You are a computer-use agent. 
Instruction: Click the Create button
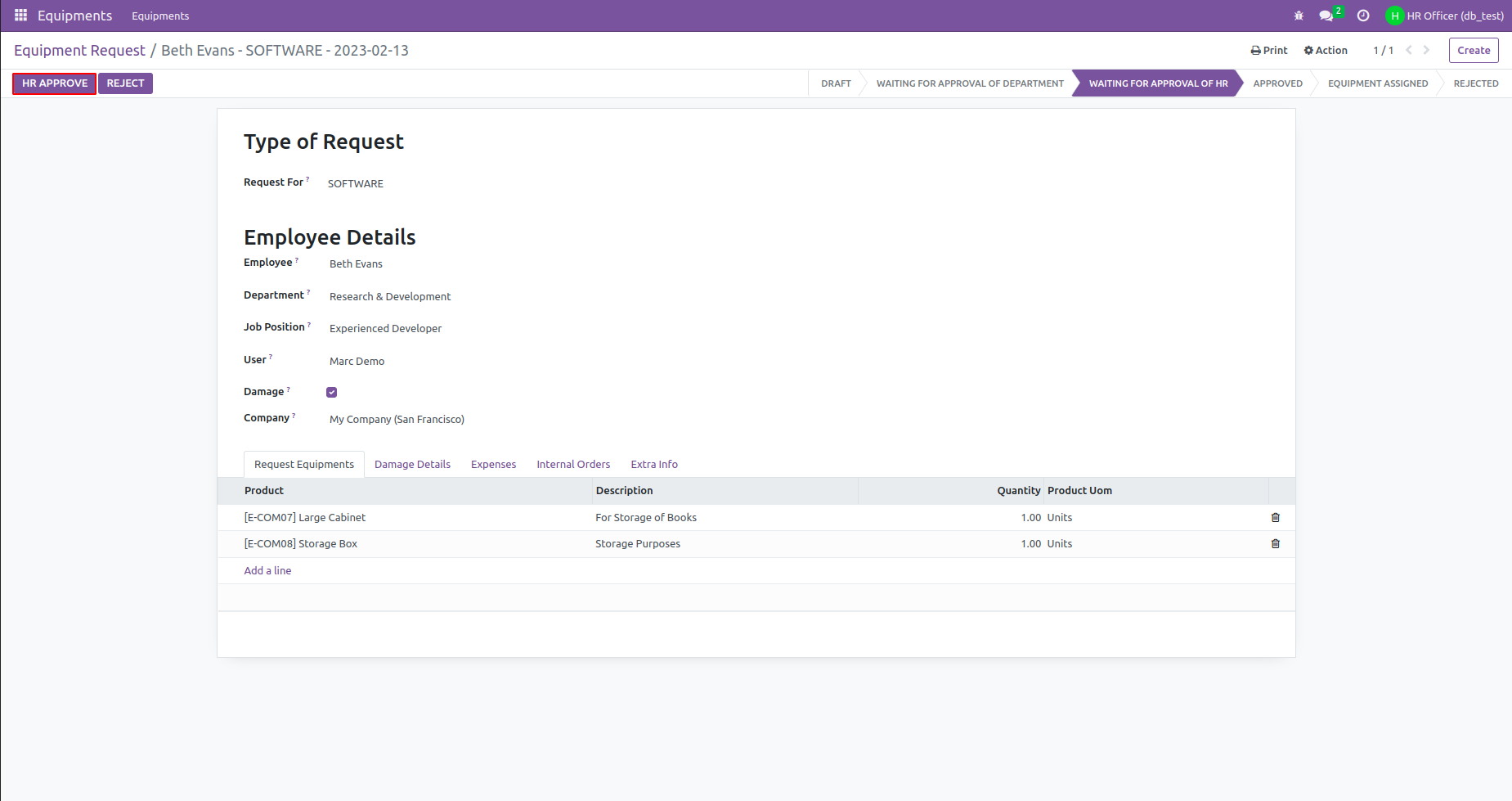coord(1474,50)
